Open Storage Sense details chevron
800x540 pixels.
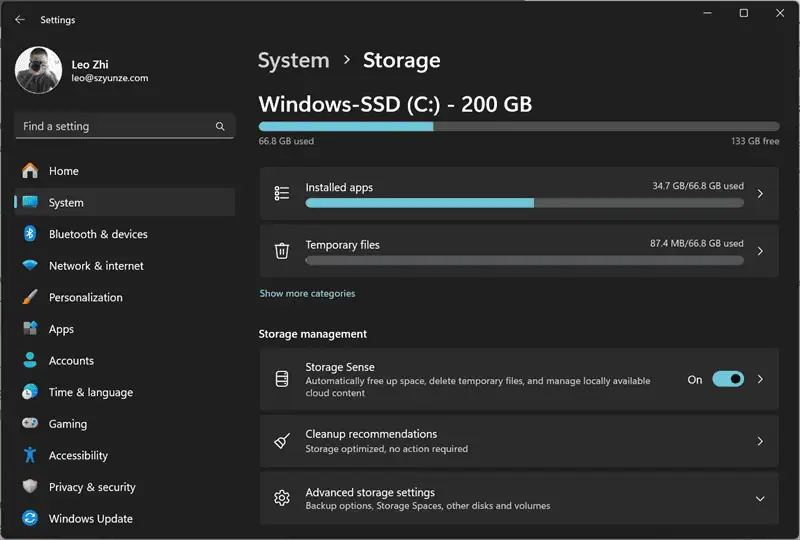760,379
